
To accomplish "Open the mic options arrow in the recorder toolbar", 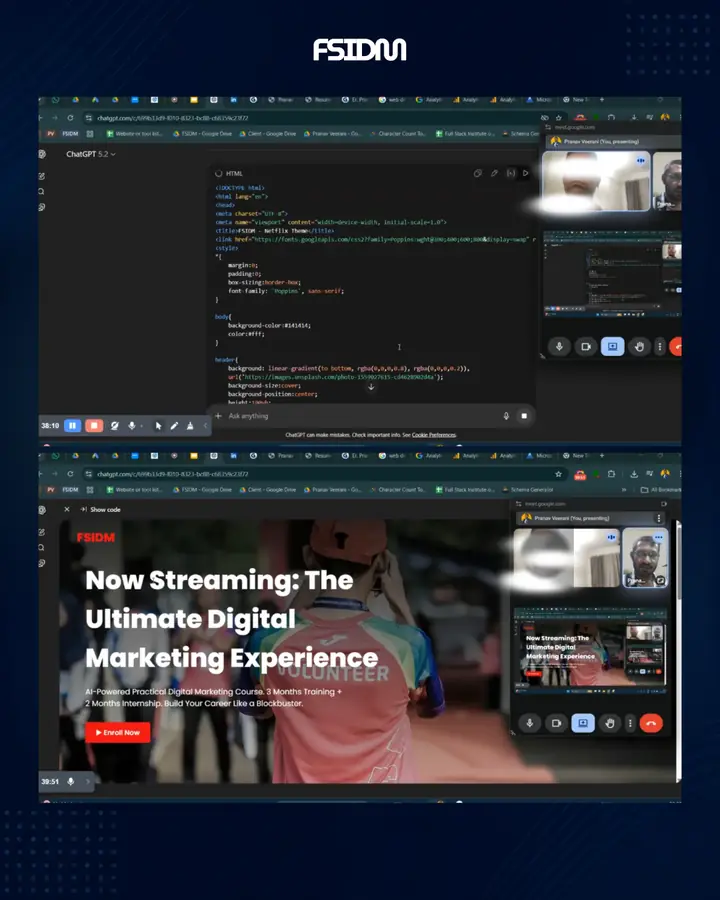I will (142, 426).
